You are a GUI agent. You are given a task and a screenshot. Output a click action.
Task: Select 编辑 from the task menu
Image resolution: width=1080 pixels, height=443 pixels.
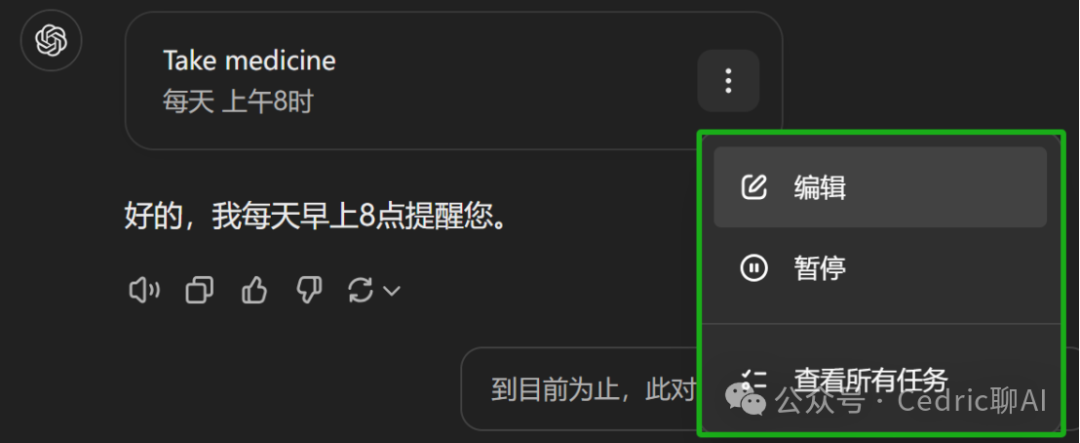(x=880, y=187)
